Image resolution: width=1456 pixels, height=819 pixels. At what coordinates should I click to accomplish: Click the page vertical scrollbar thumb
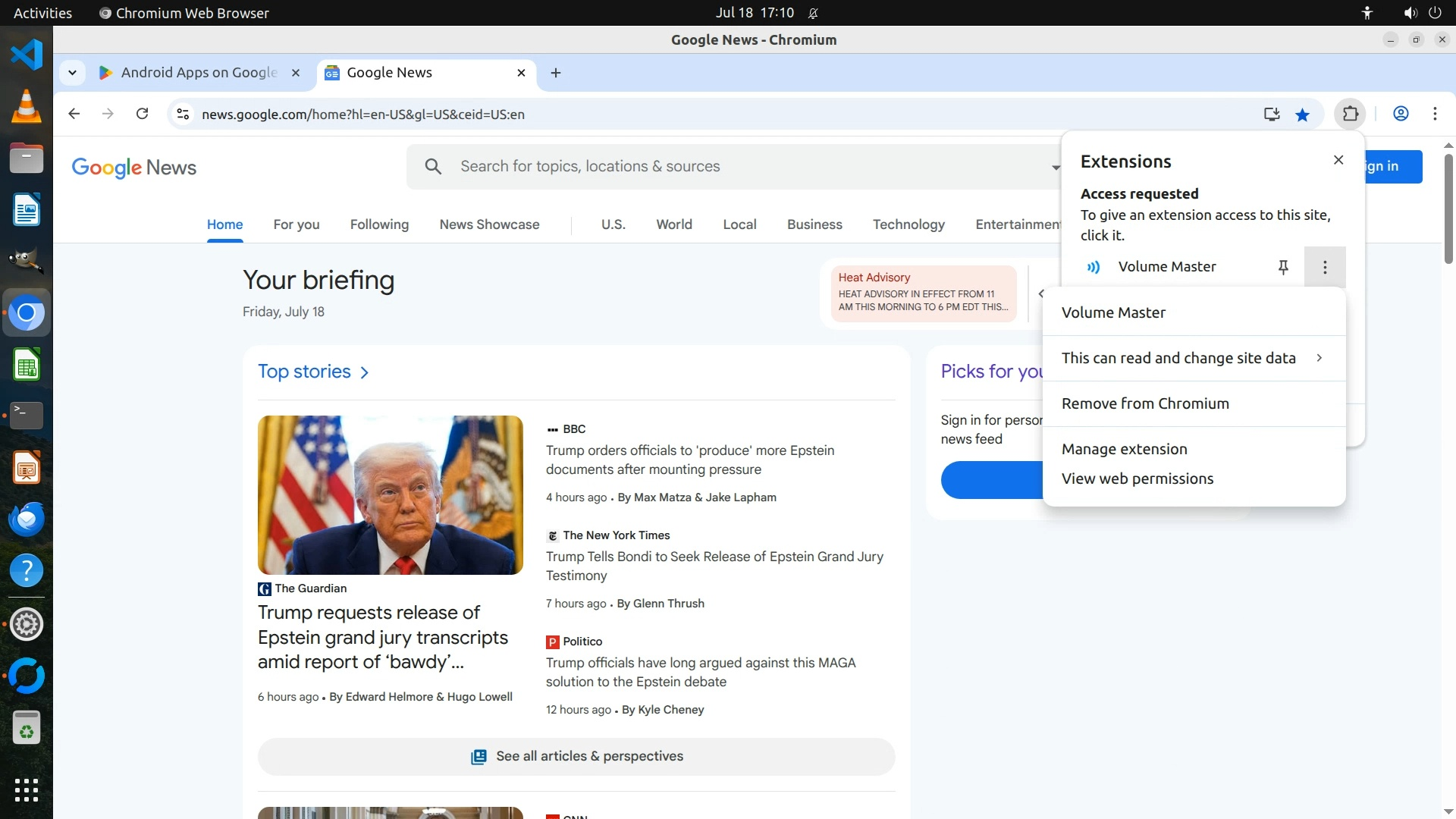click(1448, 209)
